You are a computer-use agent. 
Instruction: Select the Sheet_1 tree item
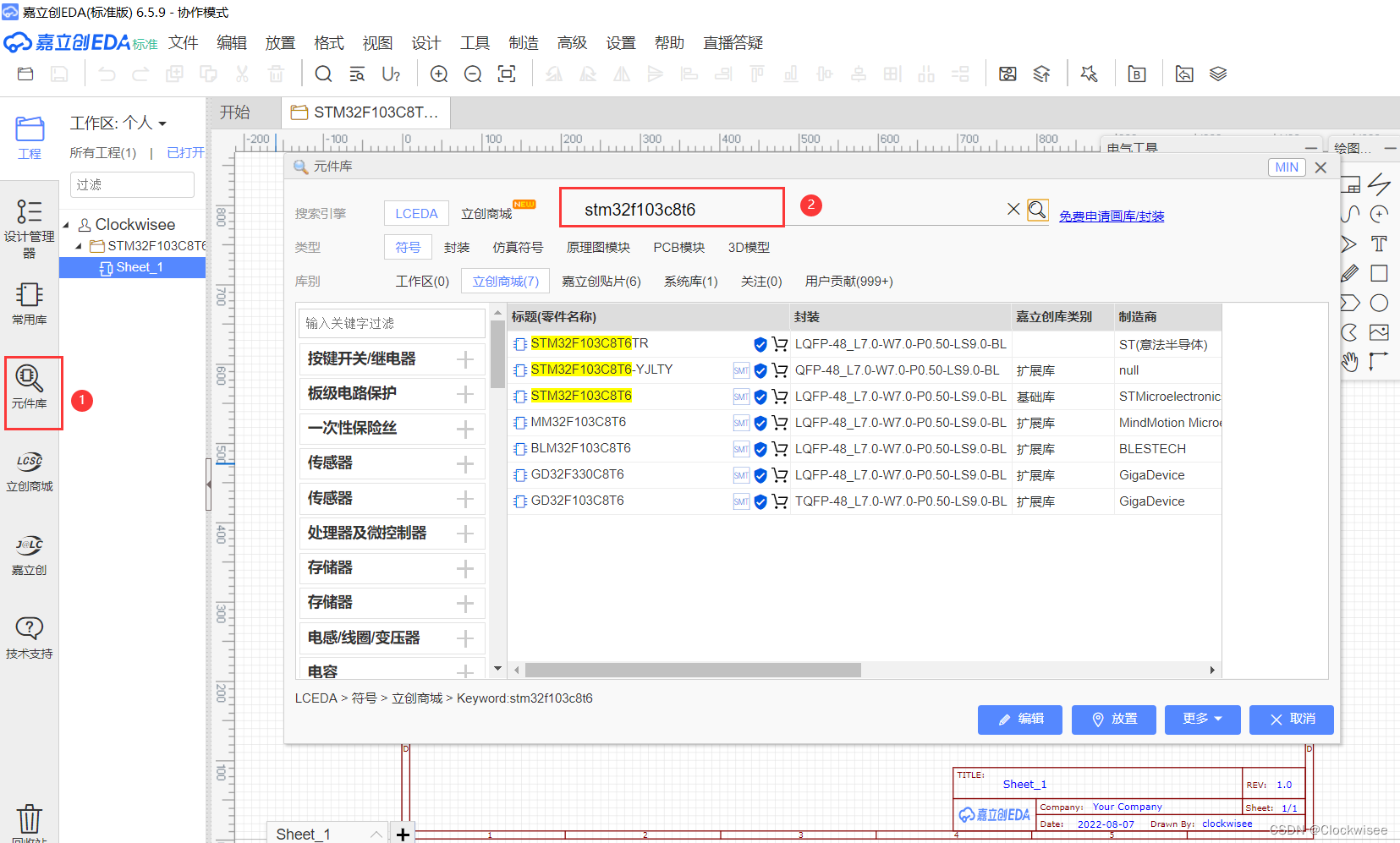pos(132,267)
